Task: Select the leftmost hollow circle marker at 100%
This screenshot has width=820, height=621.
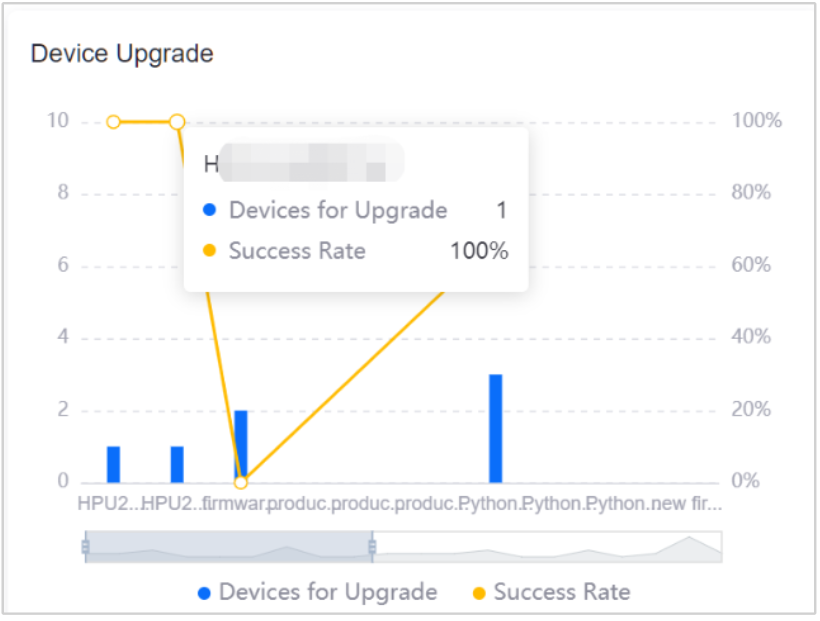Action: coord(112,121)
